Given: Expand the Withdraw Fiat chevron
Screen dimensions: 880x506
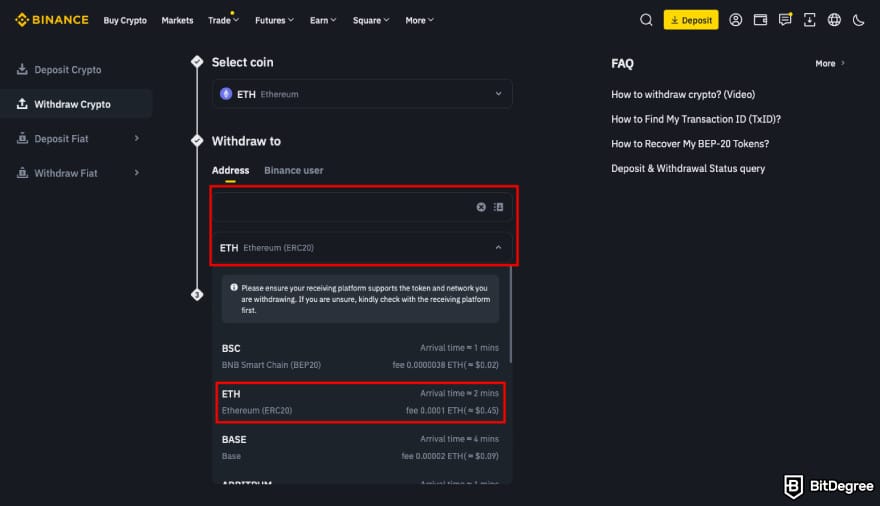Looking at the screenshot, I should tap(136, 173).
